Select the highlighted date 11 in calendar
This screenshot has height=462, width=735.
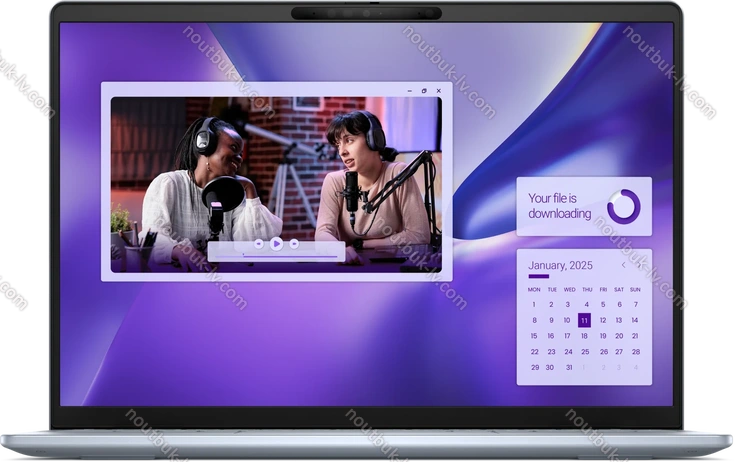[584, 320]
